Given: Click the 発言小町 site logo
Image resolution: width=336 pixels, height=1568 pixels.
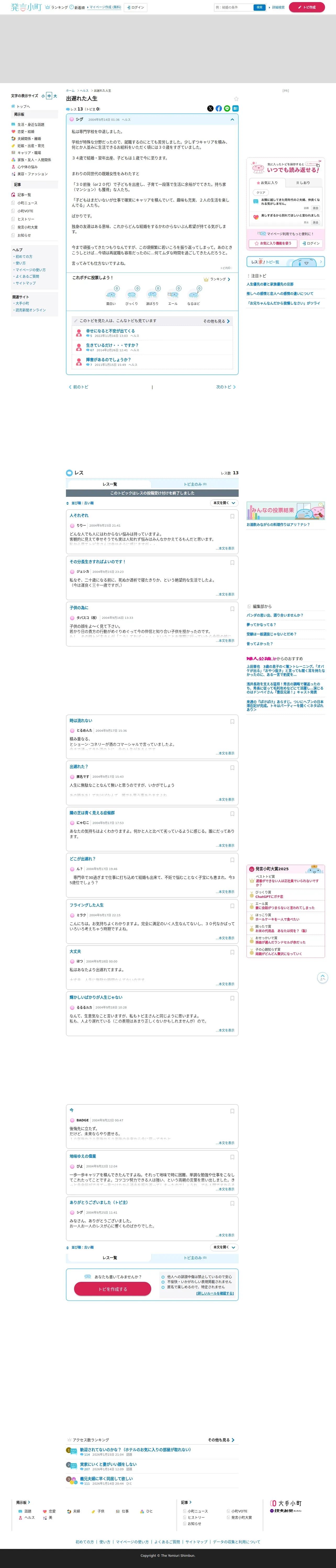Looking at the screenshot, I should click(26, 7).
